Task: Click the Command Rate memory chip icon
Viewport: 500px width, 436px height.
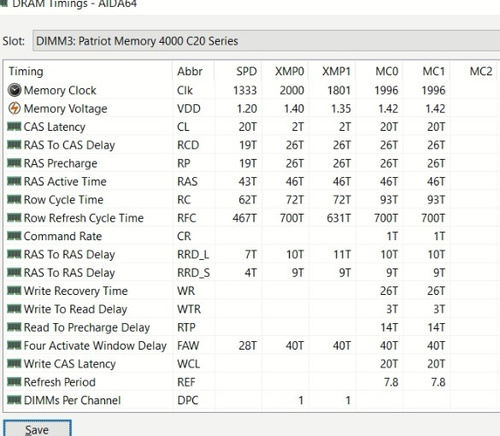Action: click(x=14, y=236)
